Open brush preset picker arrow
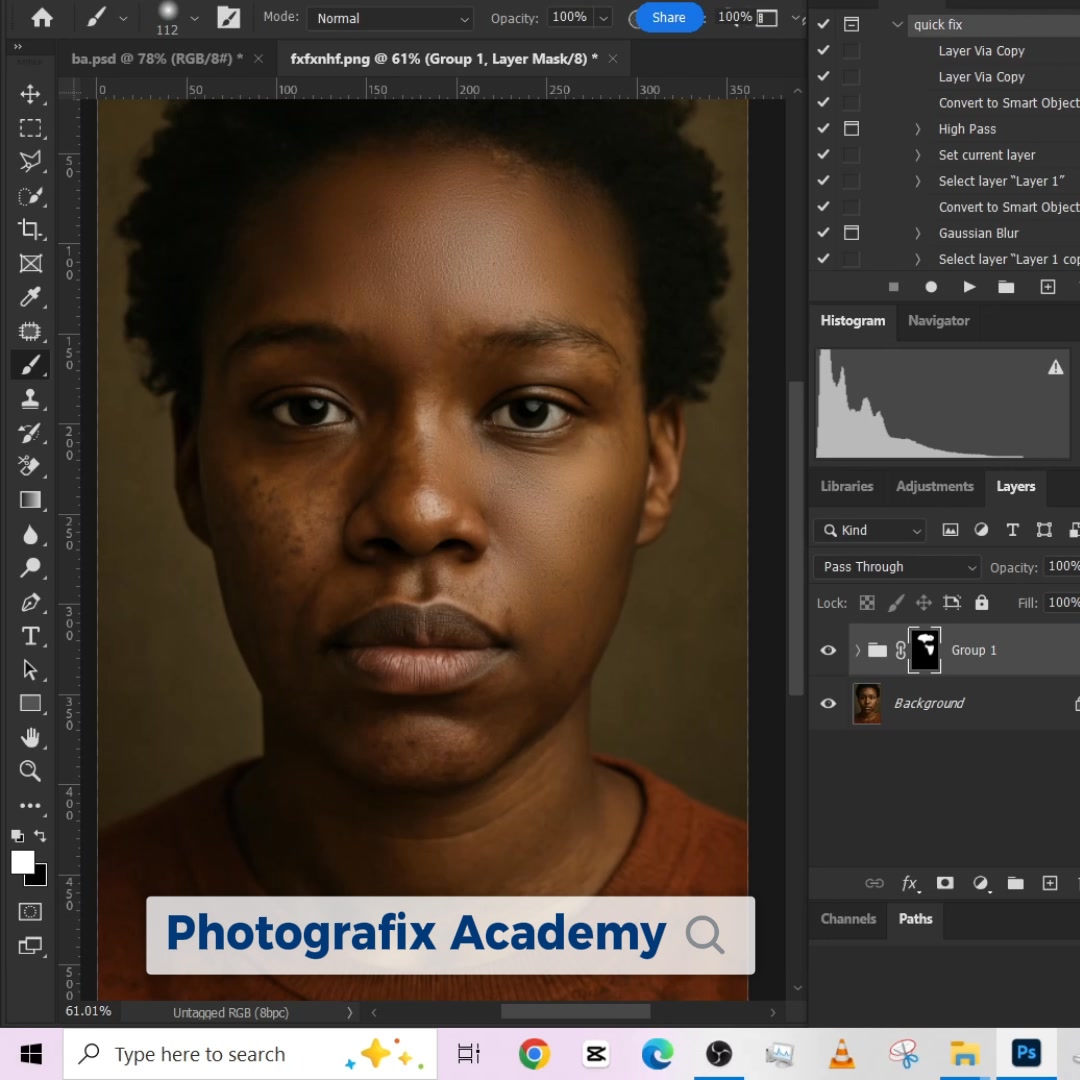 [x=194, y=19]
